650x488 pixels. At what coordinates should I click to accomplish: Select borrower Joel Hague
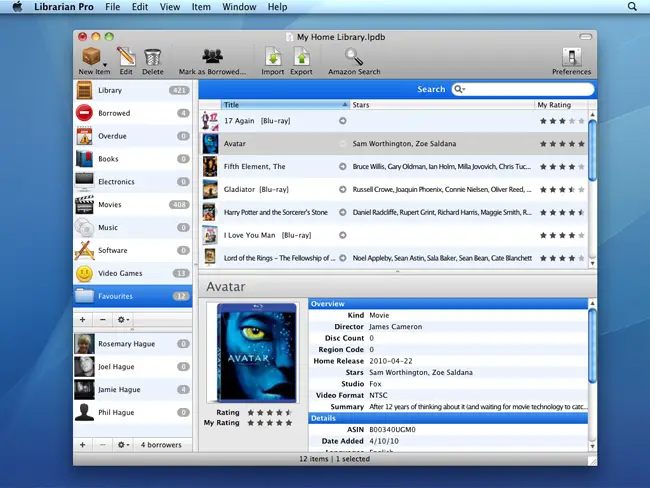(133, 367)
